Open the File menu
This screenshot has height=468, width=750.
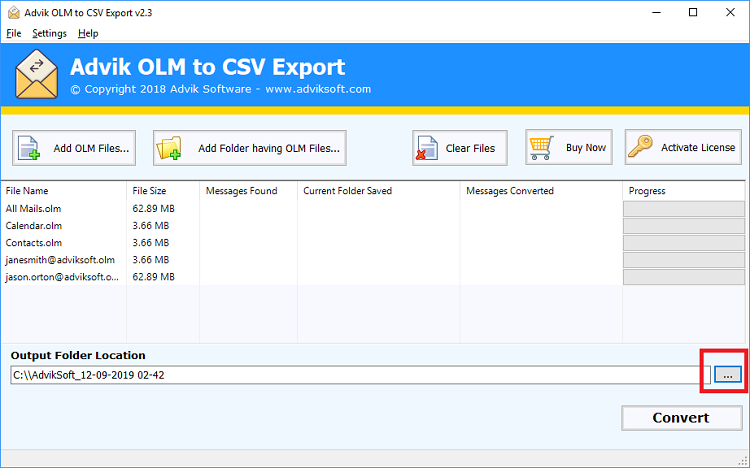click(x=13, y=33)
